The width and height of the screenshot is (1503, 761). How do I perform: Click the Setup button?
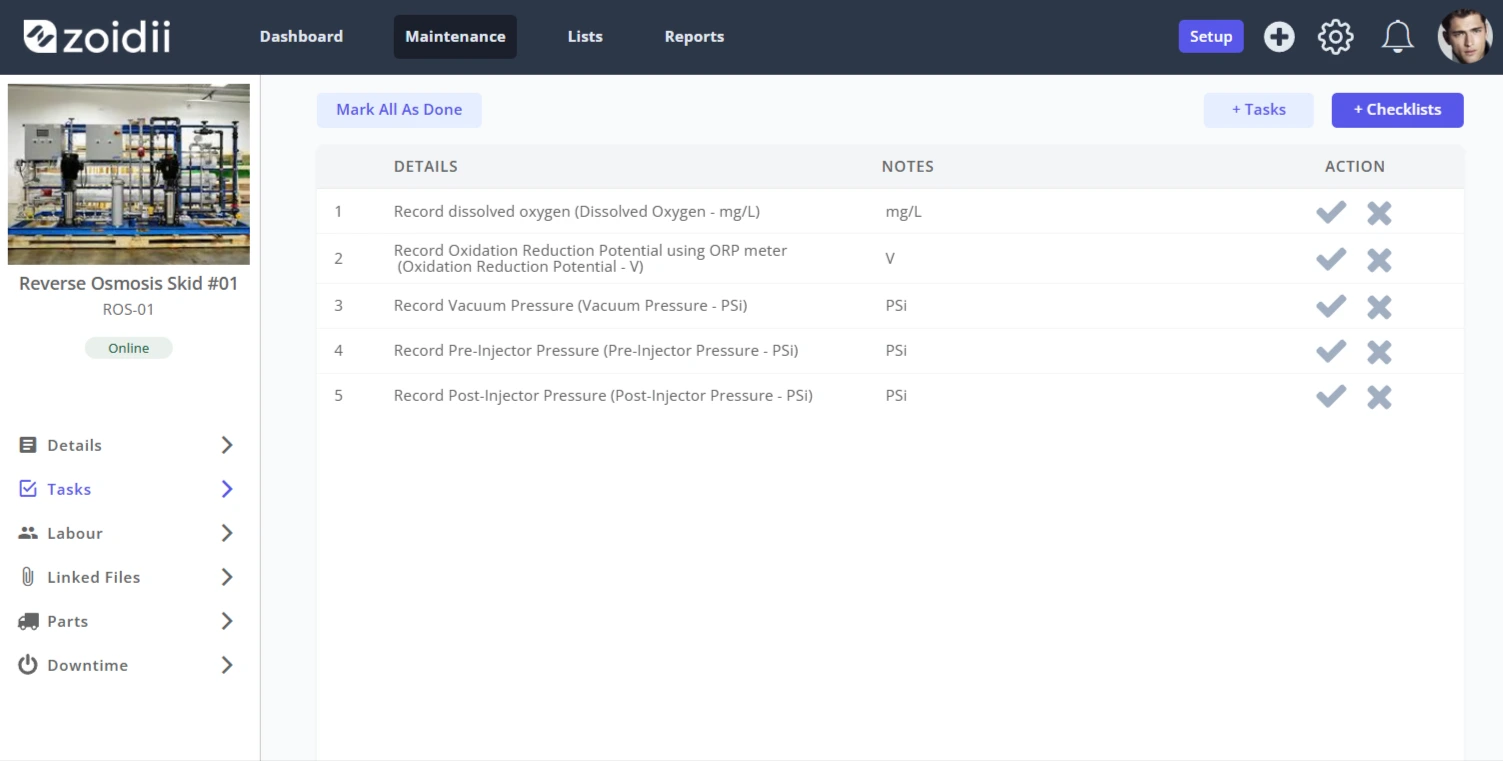tap(1211, 36)
